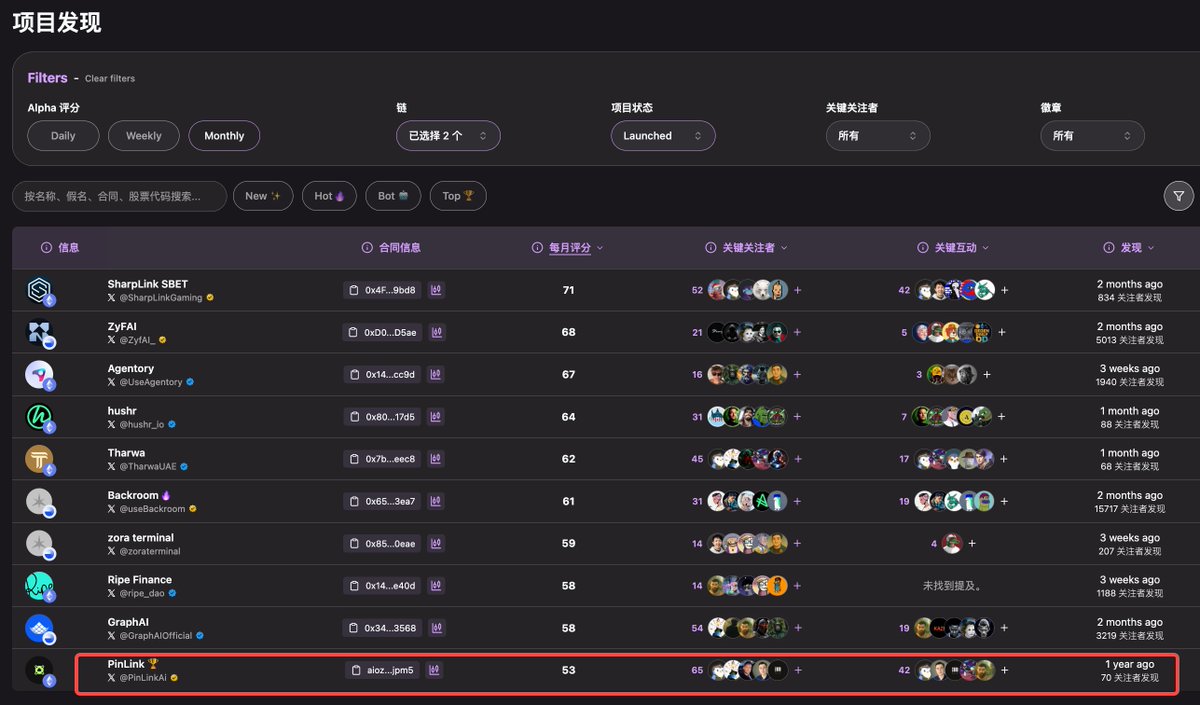Open the 项目状态 Launched dropdown
This screenshot has width=1200, height=705.
tap(663, 136)
